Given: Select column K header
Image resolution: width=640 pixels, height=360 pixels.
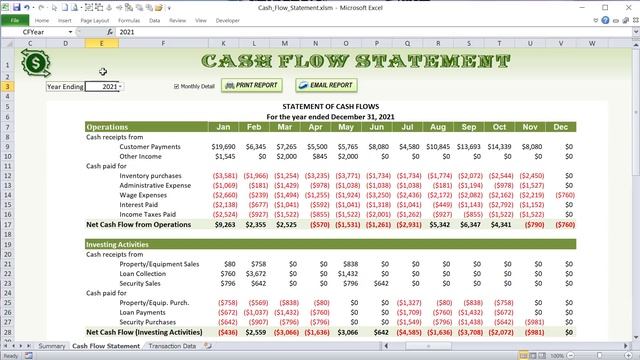Looking at the screenshot, I should pyautogui.click(x=223, y=43).
